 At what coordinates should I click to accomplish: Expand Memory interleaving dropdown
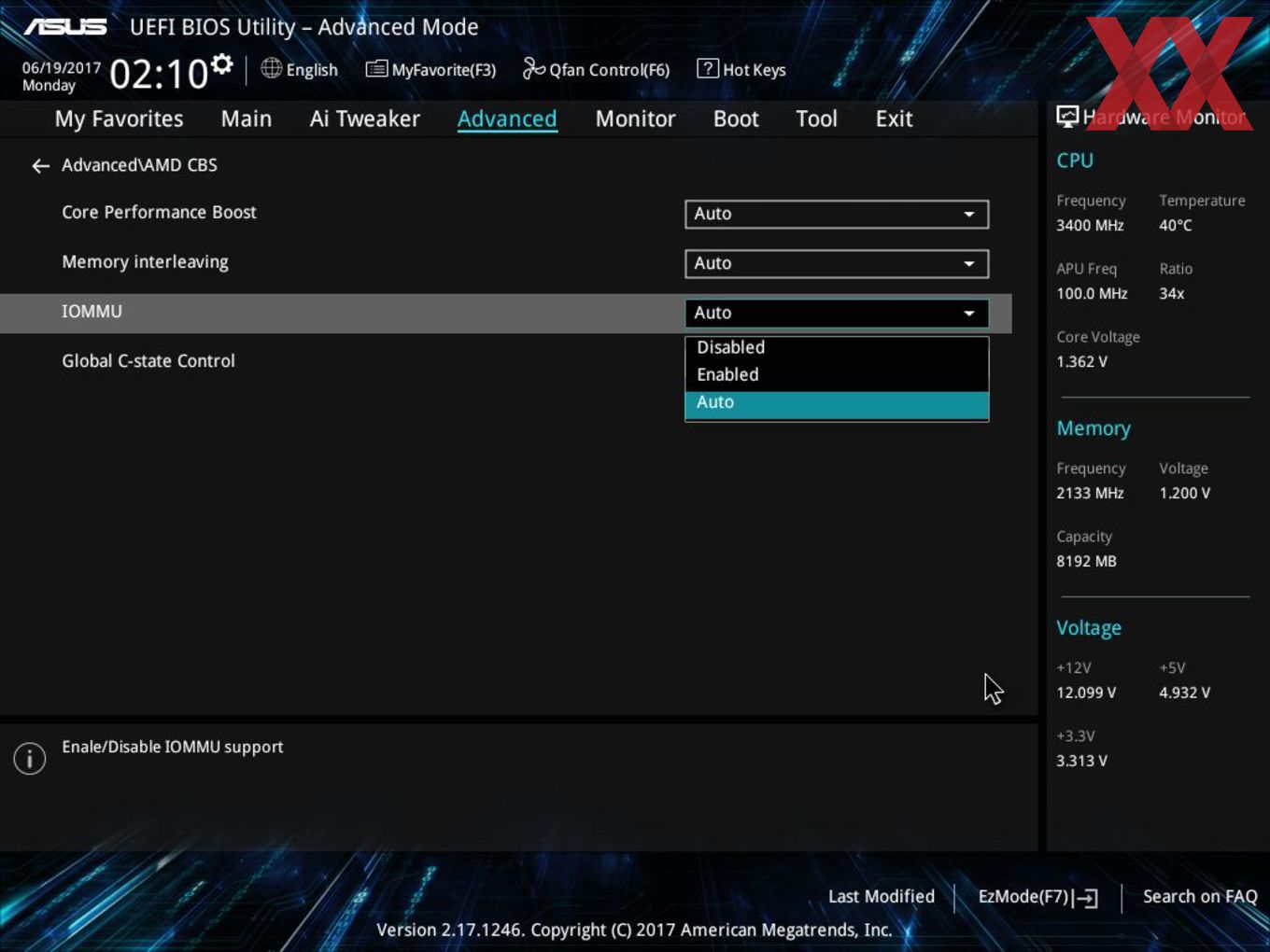(x=837, y=263)
